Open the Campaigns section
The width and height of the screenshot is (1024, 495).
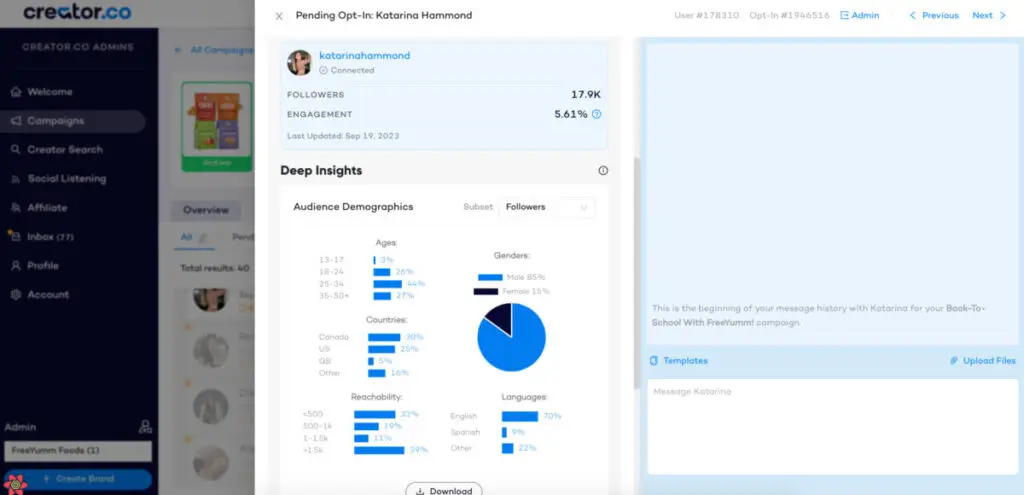coord(55,121)
